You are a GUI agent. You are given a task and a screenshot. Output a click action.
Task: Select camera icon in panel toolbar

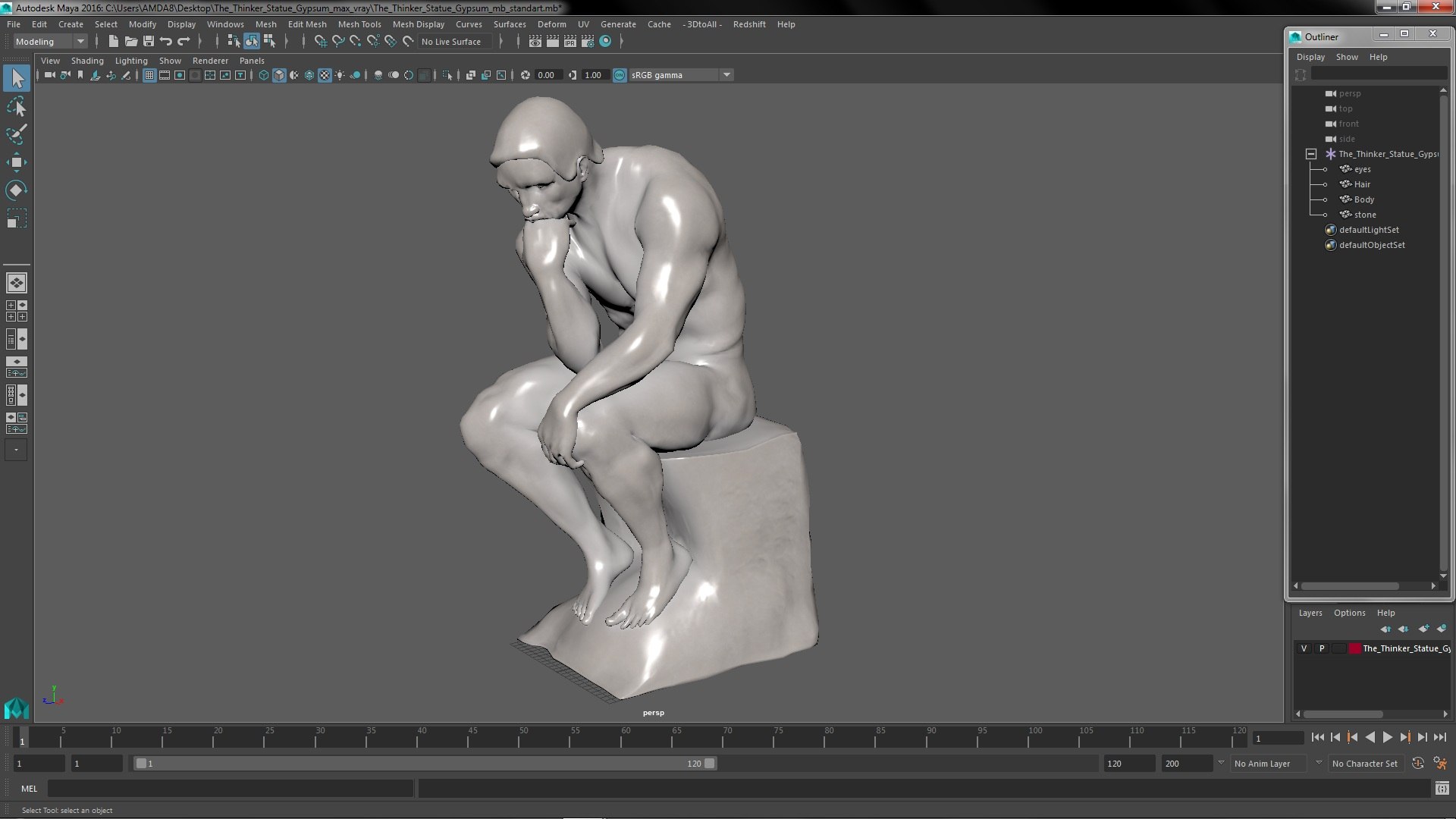50,75
